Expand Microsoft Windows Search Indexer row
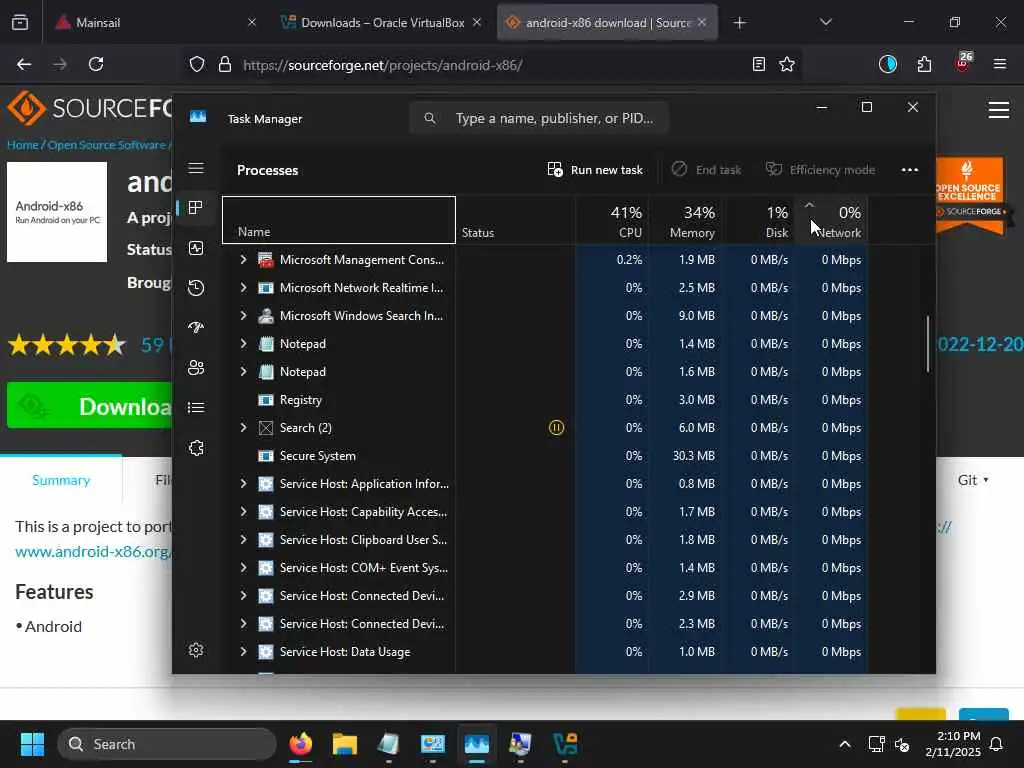This screenshot has width=1024, height=768. [243, 315]
